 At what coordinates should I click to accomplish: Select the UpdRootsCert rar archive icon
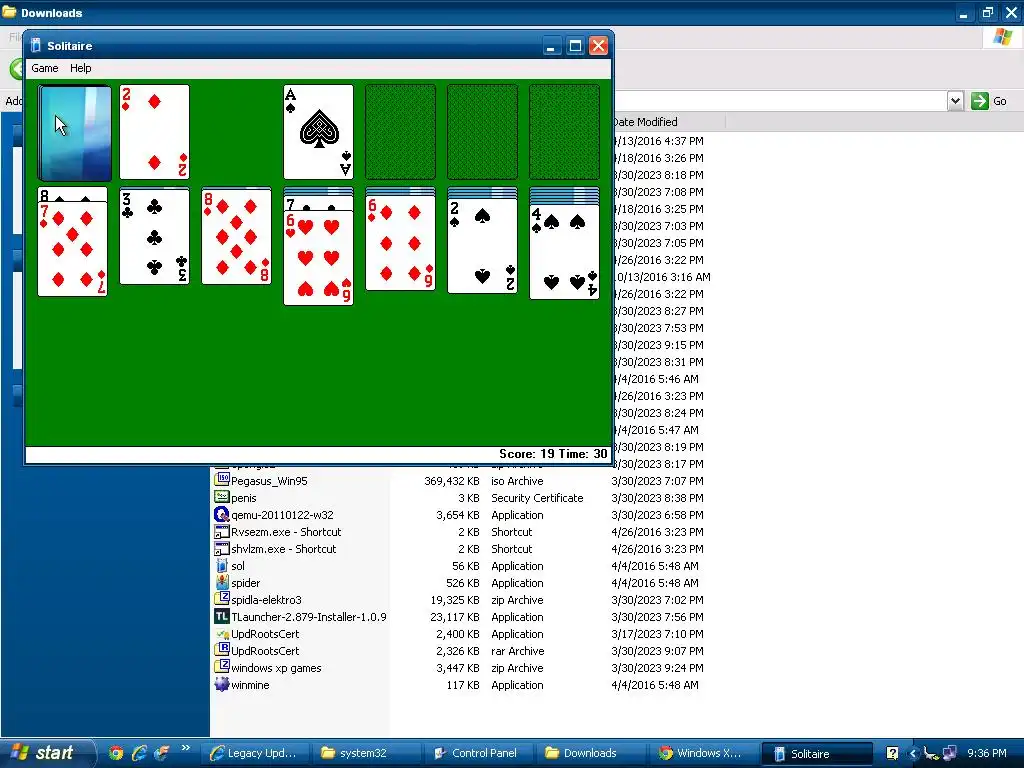222,650
